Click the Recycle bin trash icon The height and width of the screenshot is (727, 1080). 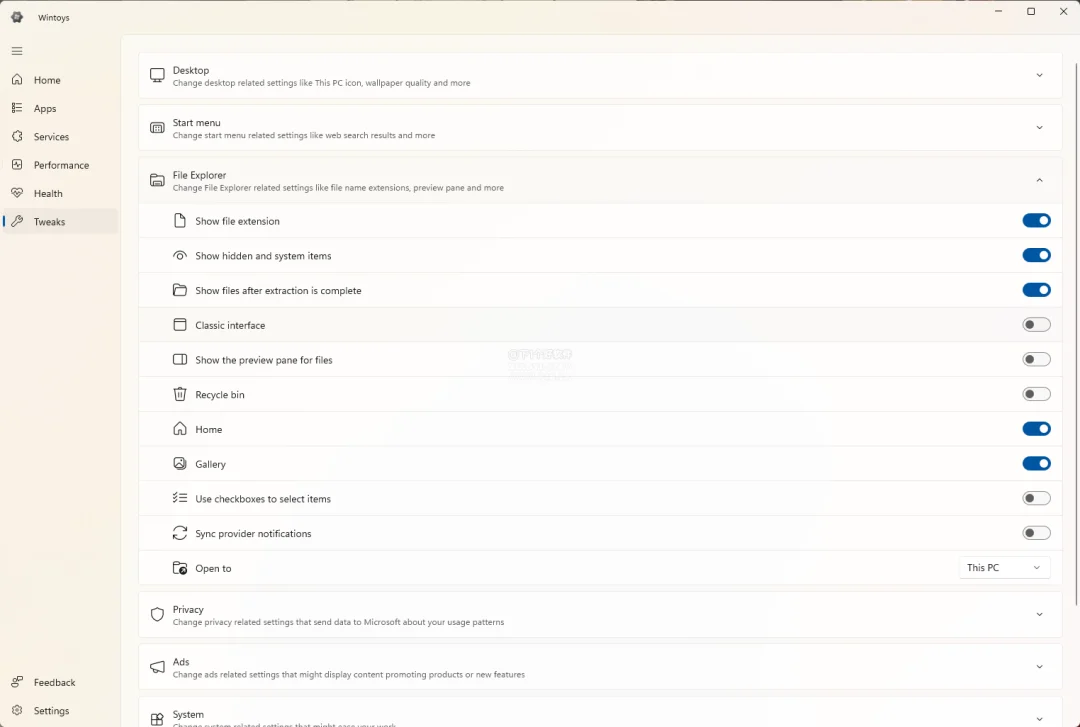180,394
